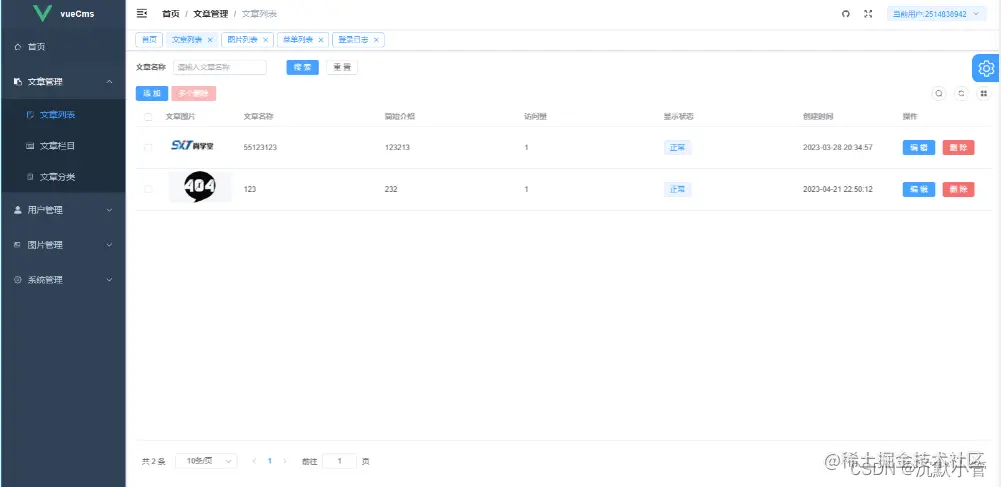
Task: Click the blue 搜索 button
Action: pyautogui.click(x=303, y=67)
